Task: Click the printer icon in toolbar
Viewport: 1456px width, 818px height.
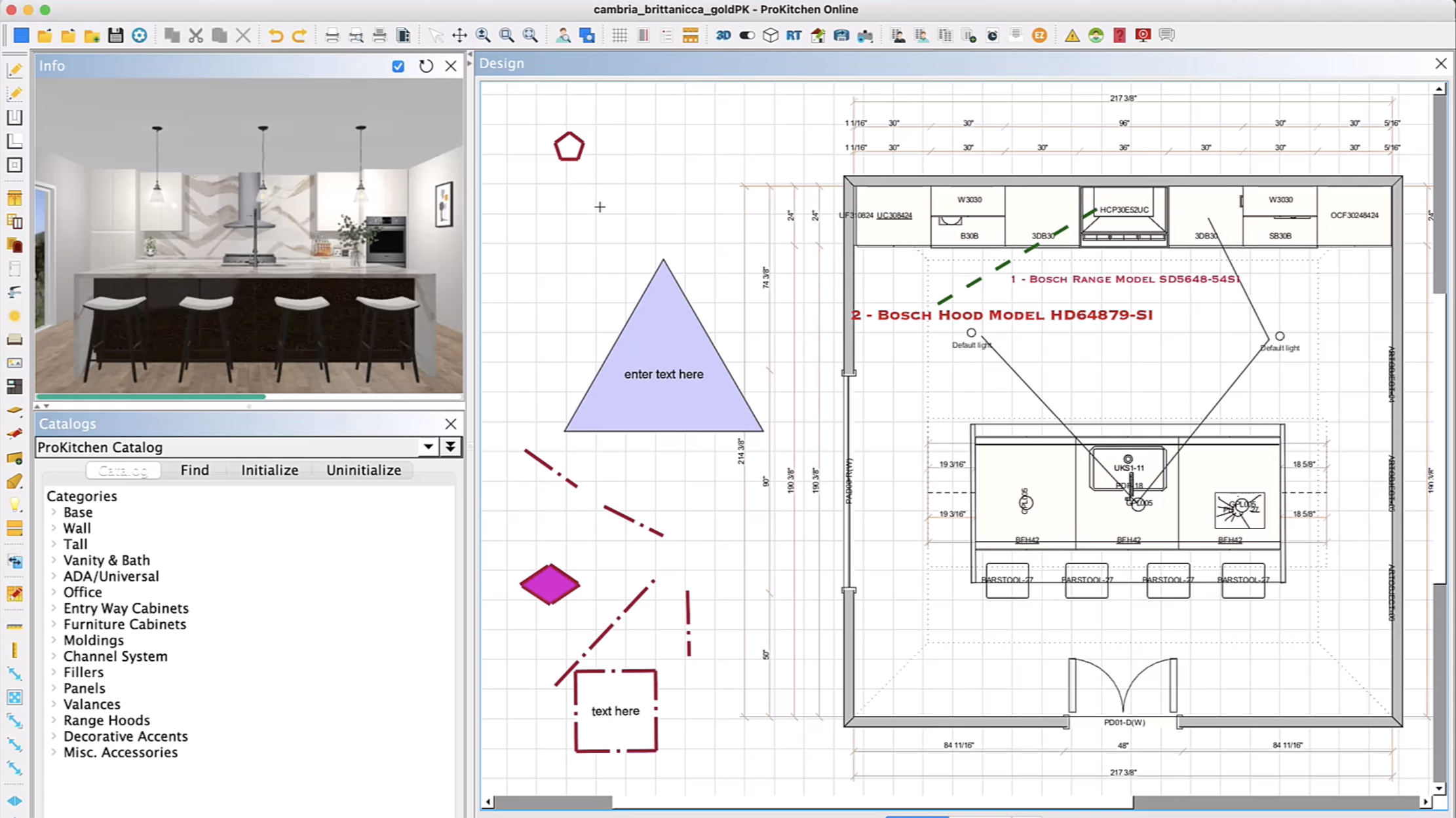Action: pos(332,35)
